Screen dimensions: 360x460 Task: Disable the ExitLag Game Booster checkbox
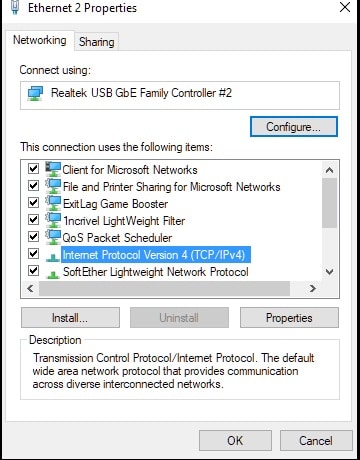click(x=33, y=203)
